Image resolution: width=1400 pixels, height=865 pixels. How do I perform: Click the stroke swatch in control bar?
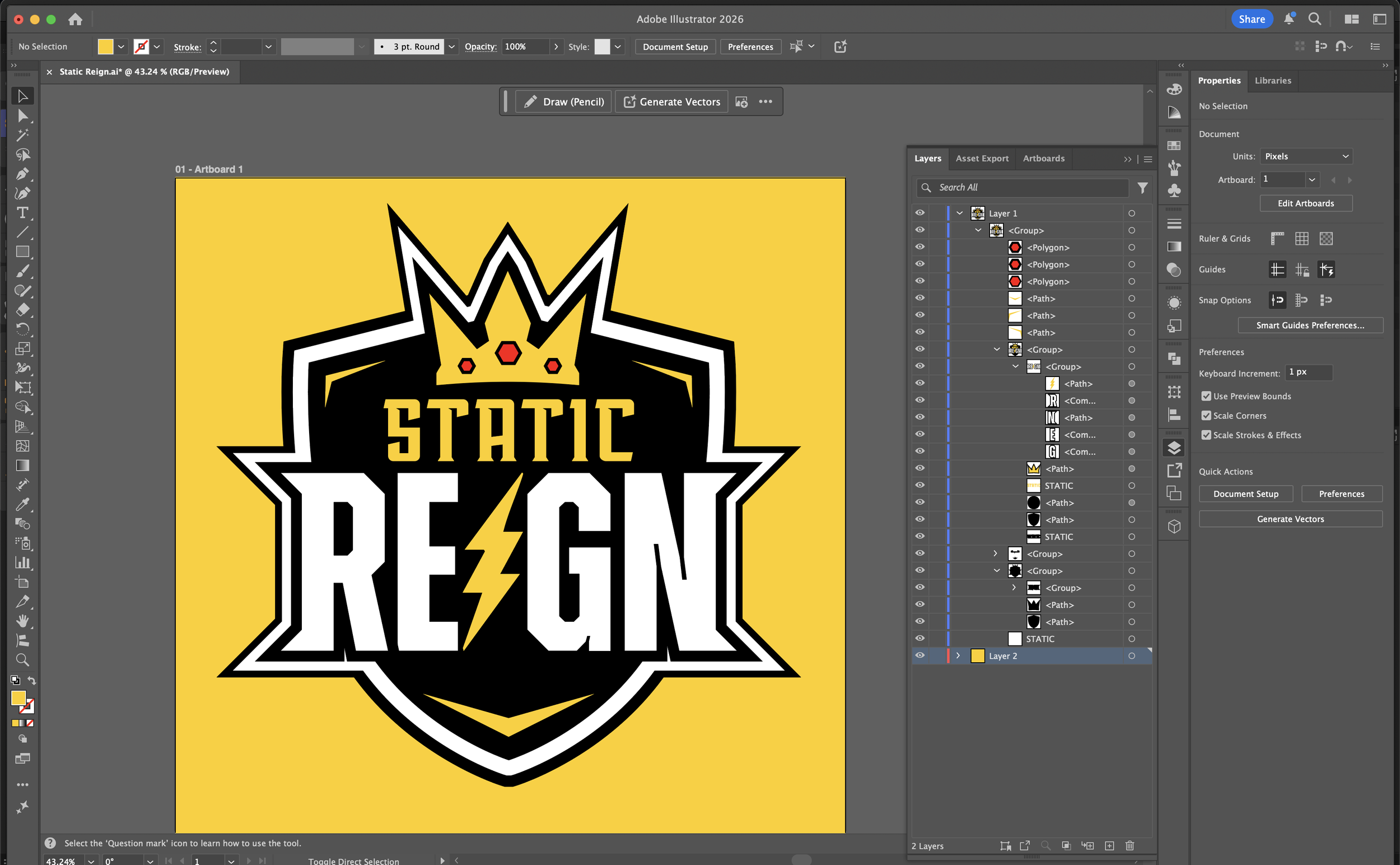tap(141, 47)
